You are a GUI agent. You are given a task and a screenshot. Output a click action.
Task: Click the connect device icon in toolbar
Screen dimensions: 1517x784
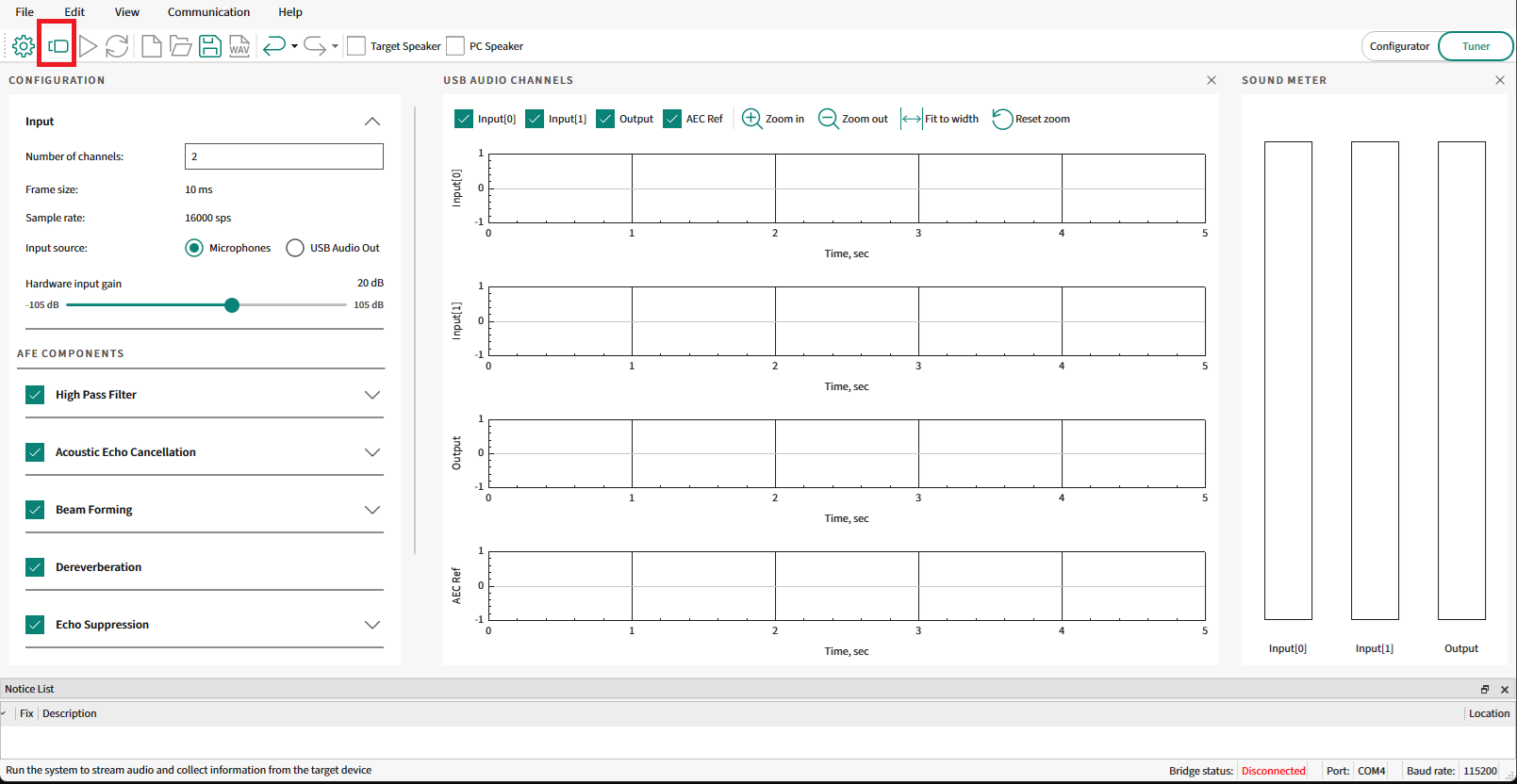point(58,46)
